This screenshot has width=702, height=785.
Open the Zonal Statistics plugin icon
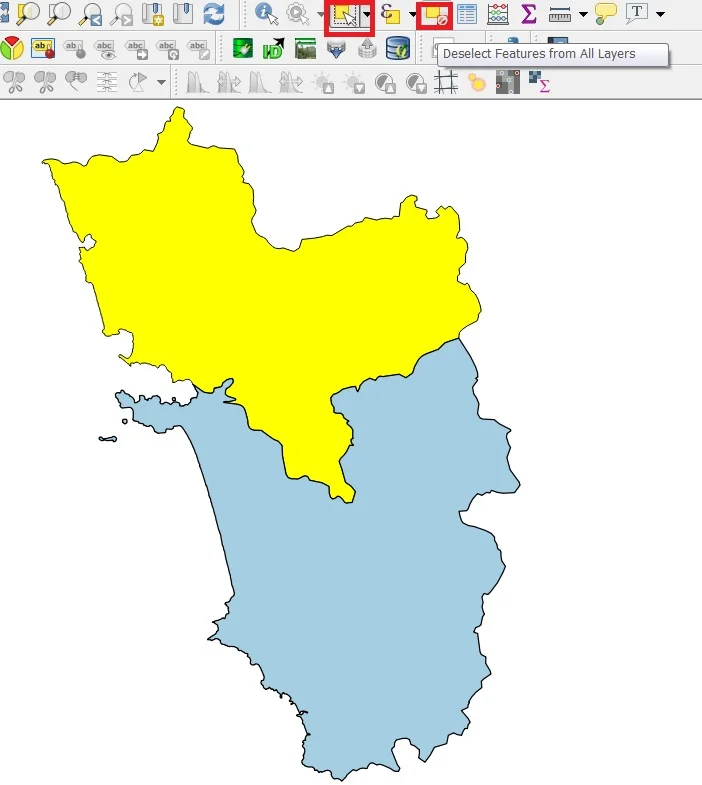click(539, 82)
